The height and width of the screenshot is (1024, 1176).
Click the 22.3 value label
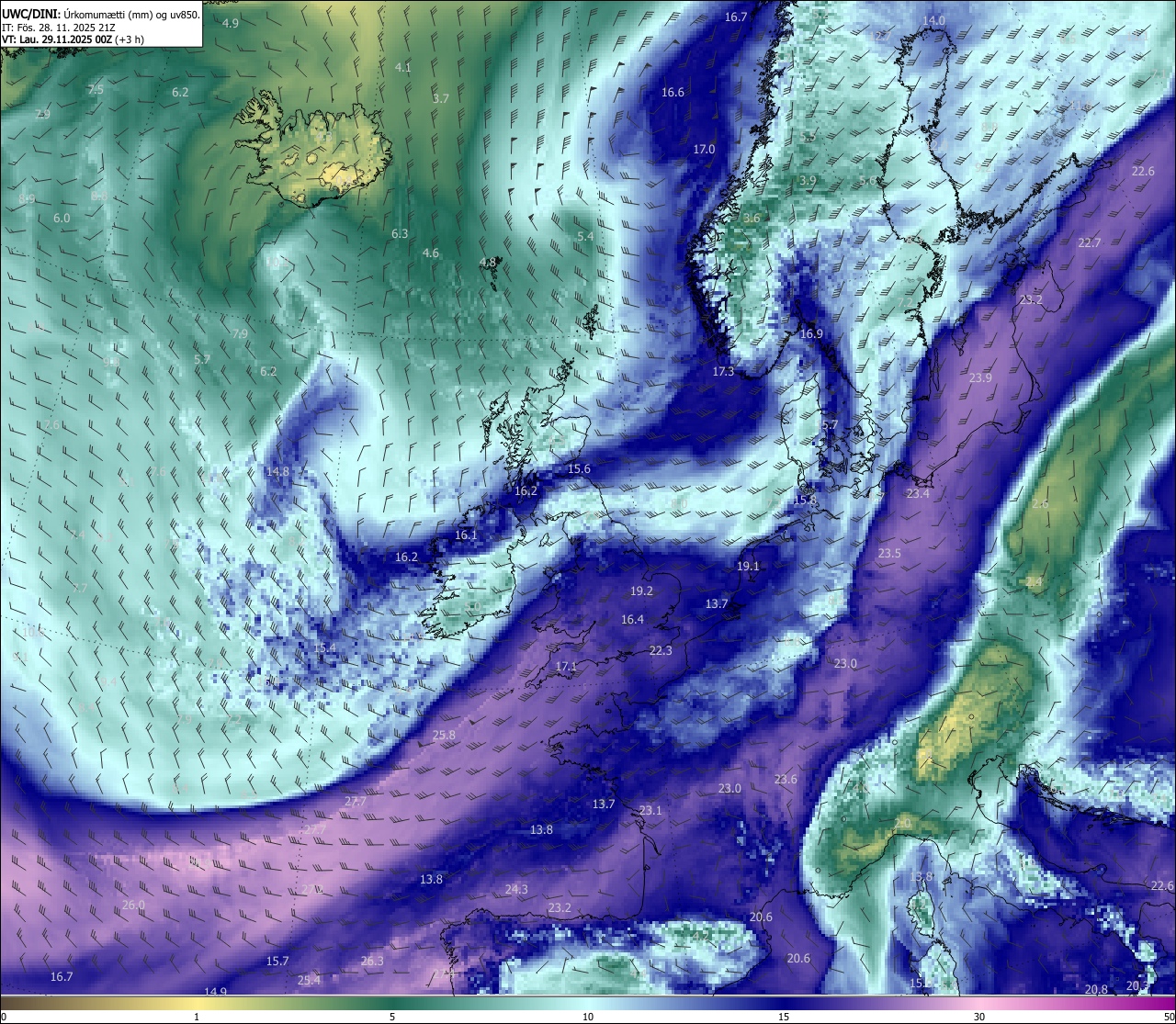(661, 649)
